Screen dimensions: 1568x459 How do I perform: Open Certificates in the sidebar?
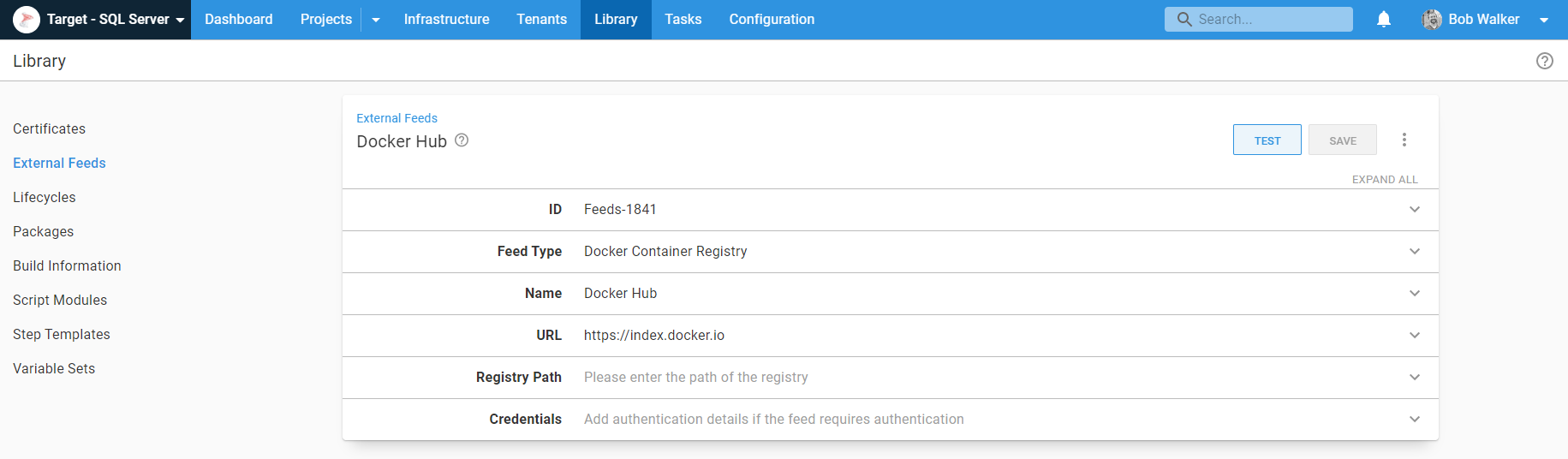point(49,128)
